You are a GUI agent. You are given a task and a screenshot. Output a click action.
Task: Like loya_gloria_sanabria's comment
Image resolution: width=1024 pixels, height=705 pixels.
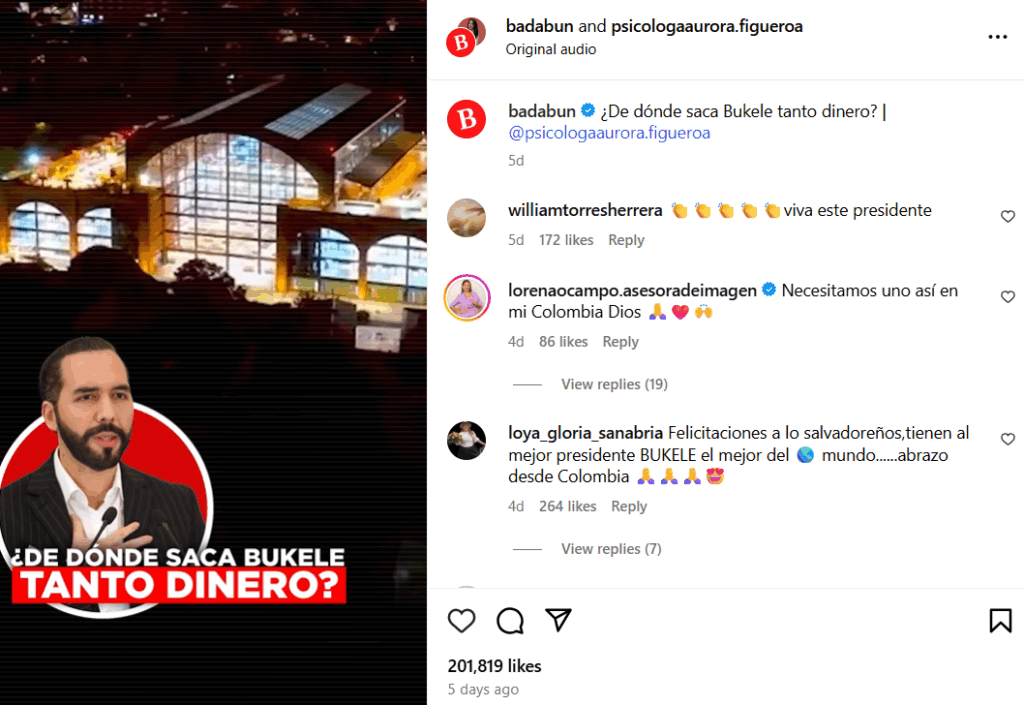point(1008,439)
